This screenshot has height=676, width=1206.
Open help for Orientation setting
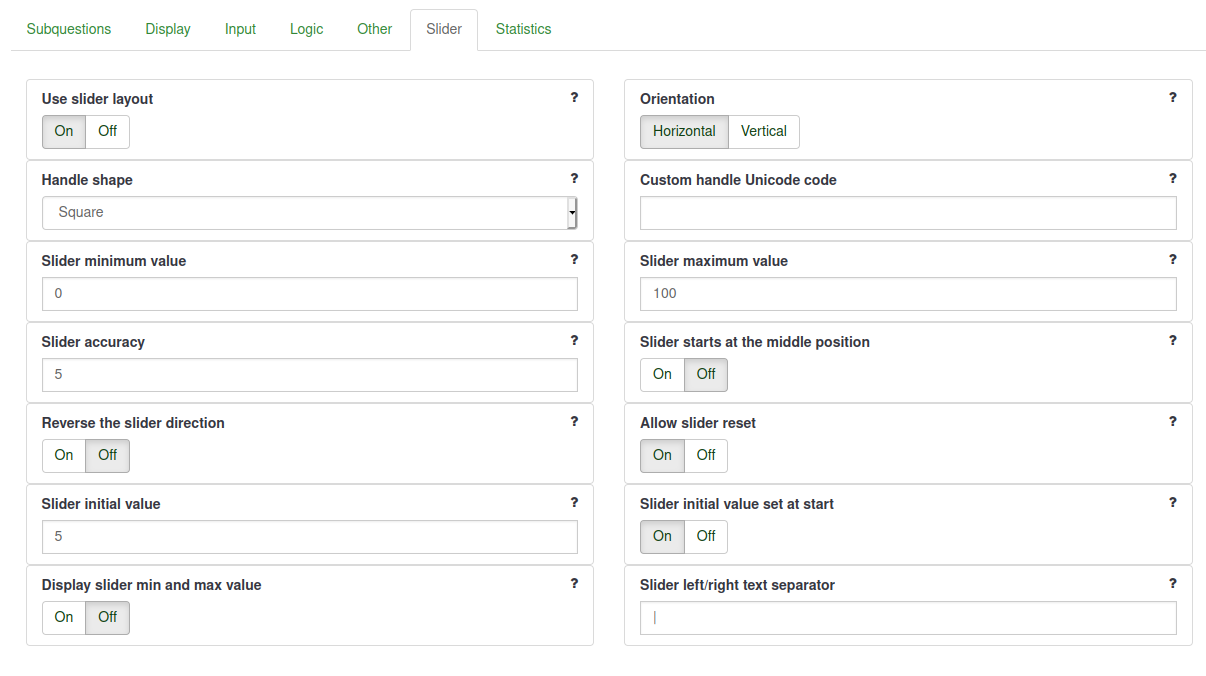coord(1173,98)
